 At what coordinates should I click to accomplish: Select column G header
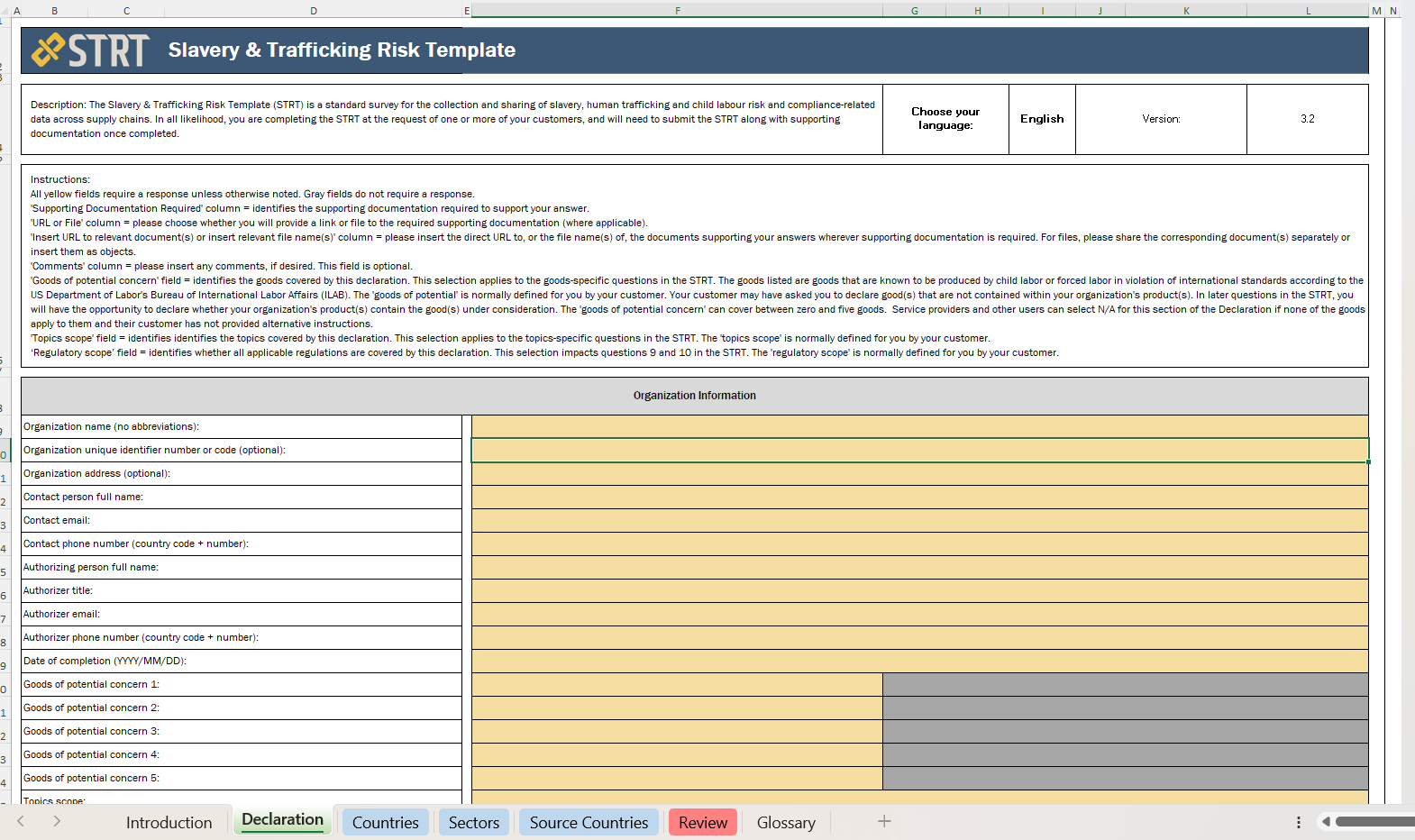pyautogui.click(x=915, y=11)
